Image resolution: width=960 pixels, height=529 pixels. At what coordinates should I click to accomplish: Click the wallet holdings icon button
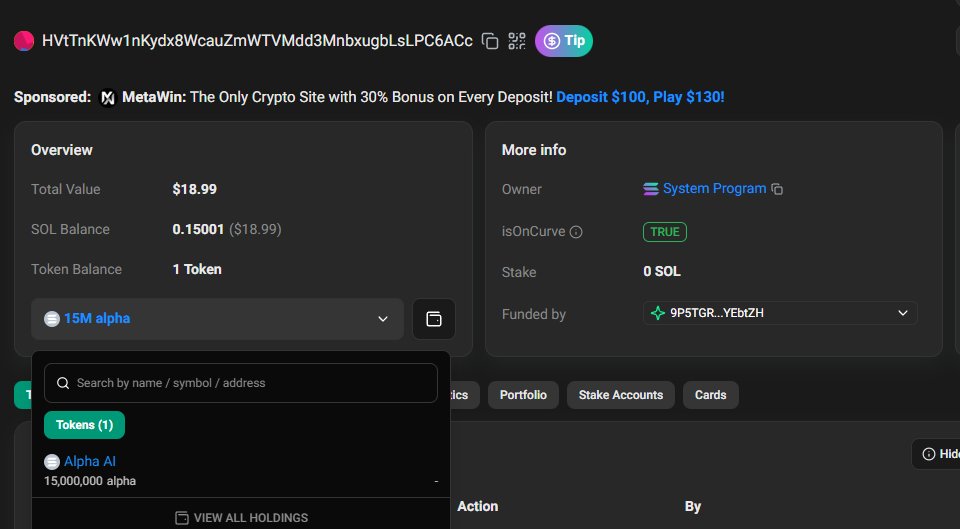click(x=433, y=319)
